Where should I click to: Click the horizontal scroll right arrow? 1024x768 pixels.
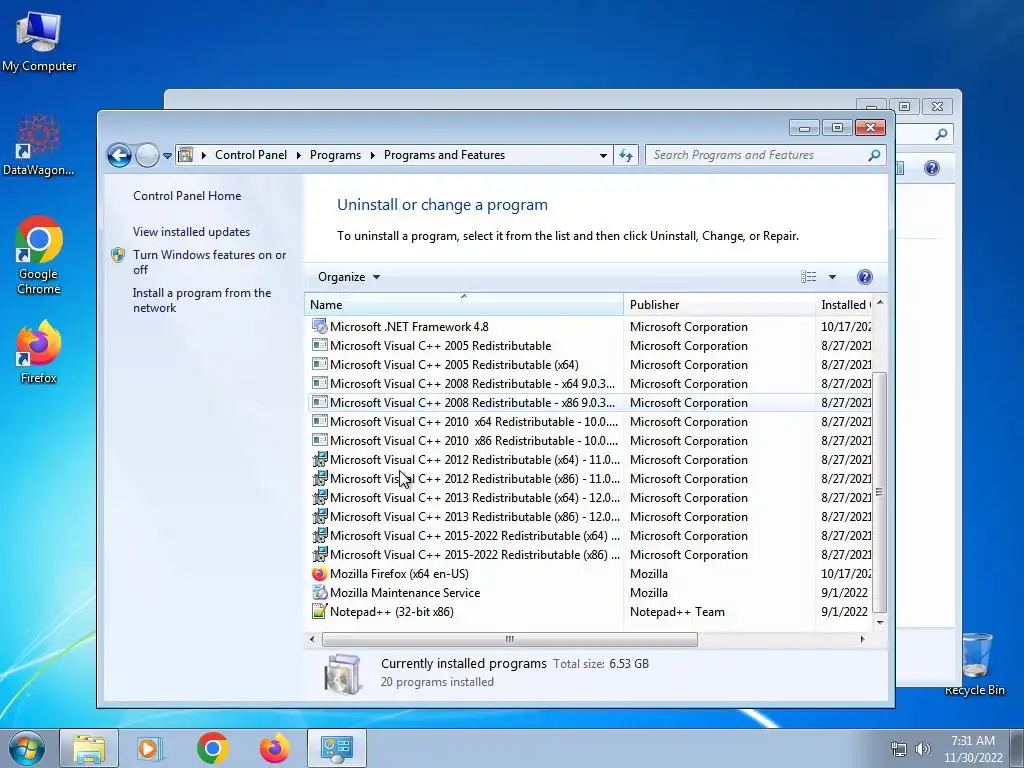862,639
